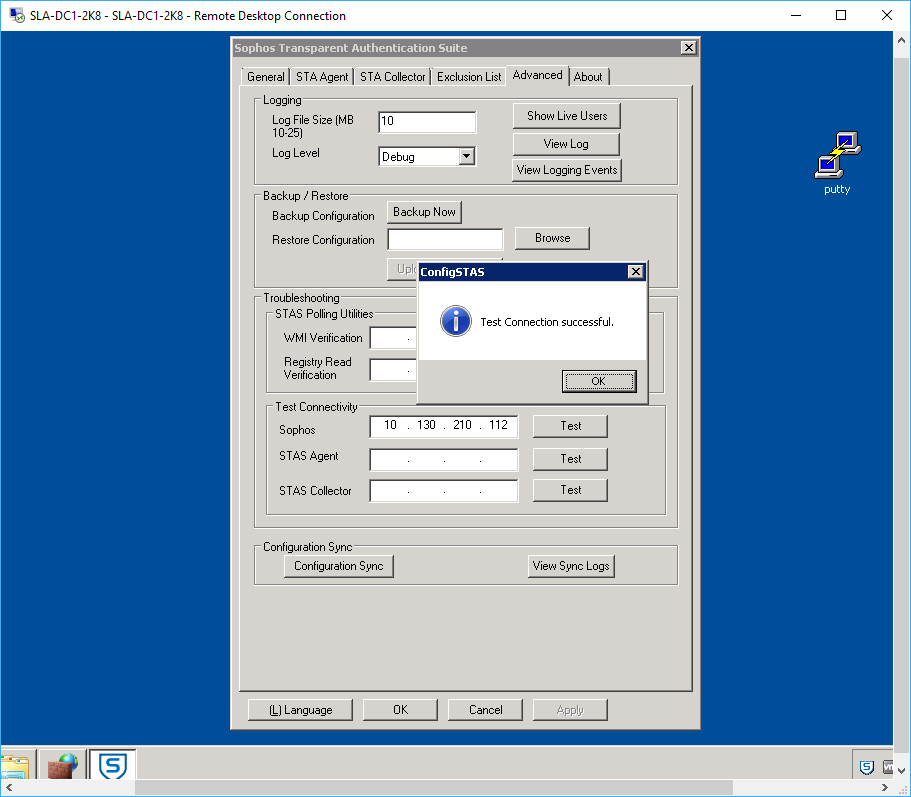Close the ConfigSTAS message box
Screen dimensions: 911x797
coord(636,271)
